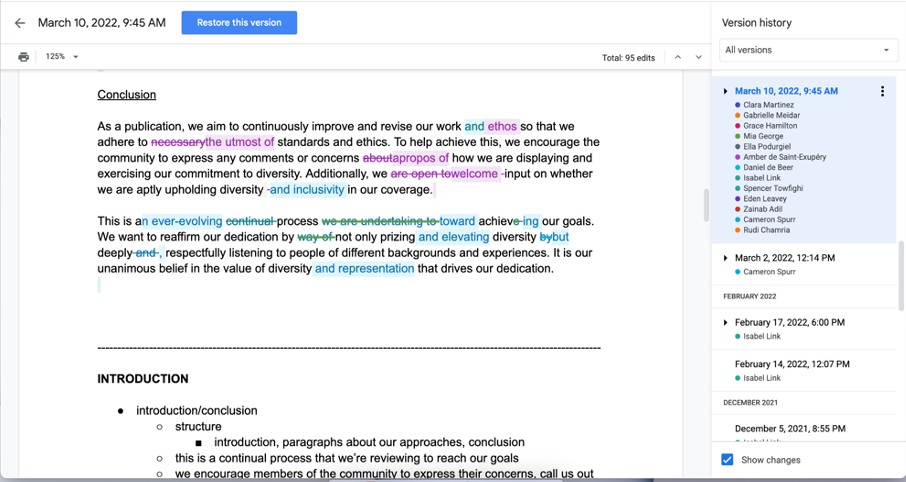Screen dimensions: 906x482
Task: Select the February 14, 2022, 12:07 PM version
Action: [x=792, y=364]
